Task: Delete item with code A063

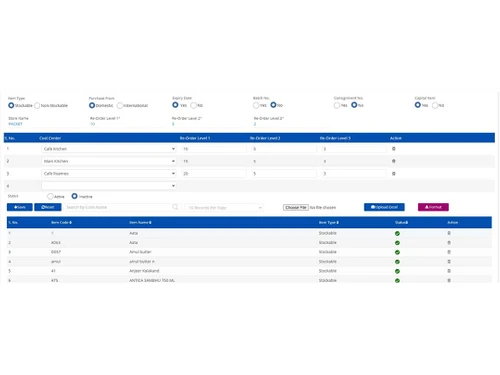Action: (x=449, y=243)
